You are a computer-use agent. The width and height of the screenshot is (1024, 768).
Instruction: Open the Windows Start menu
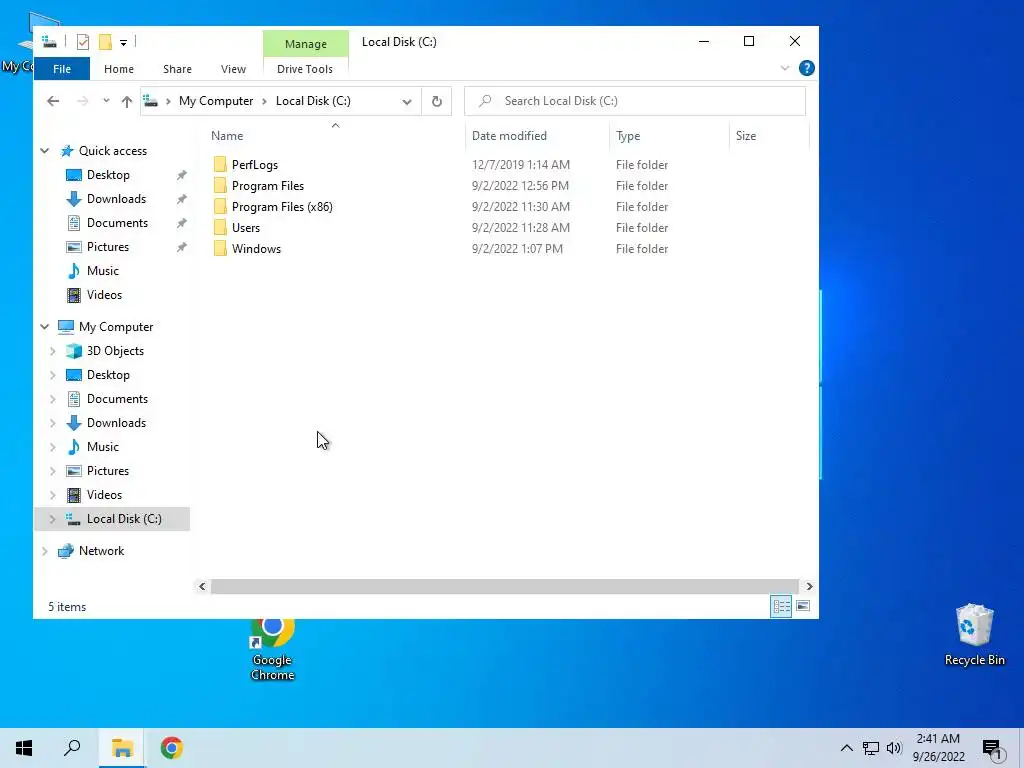point(24,748)
